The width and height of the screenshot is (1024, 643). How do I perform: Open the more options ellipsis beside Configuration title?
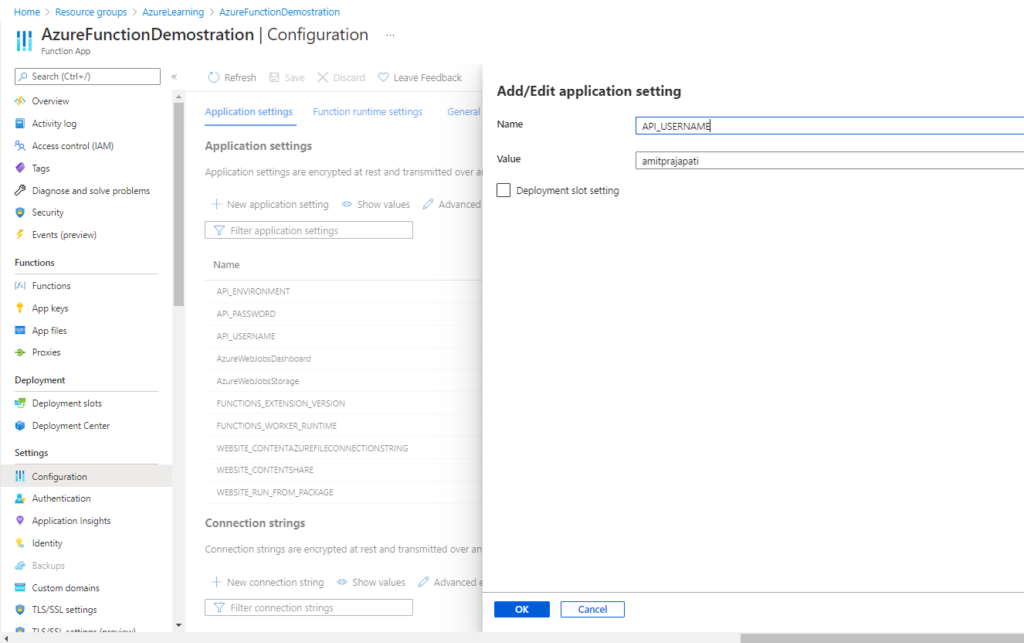(390, 35)
